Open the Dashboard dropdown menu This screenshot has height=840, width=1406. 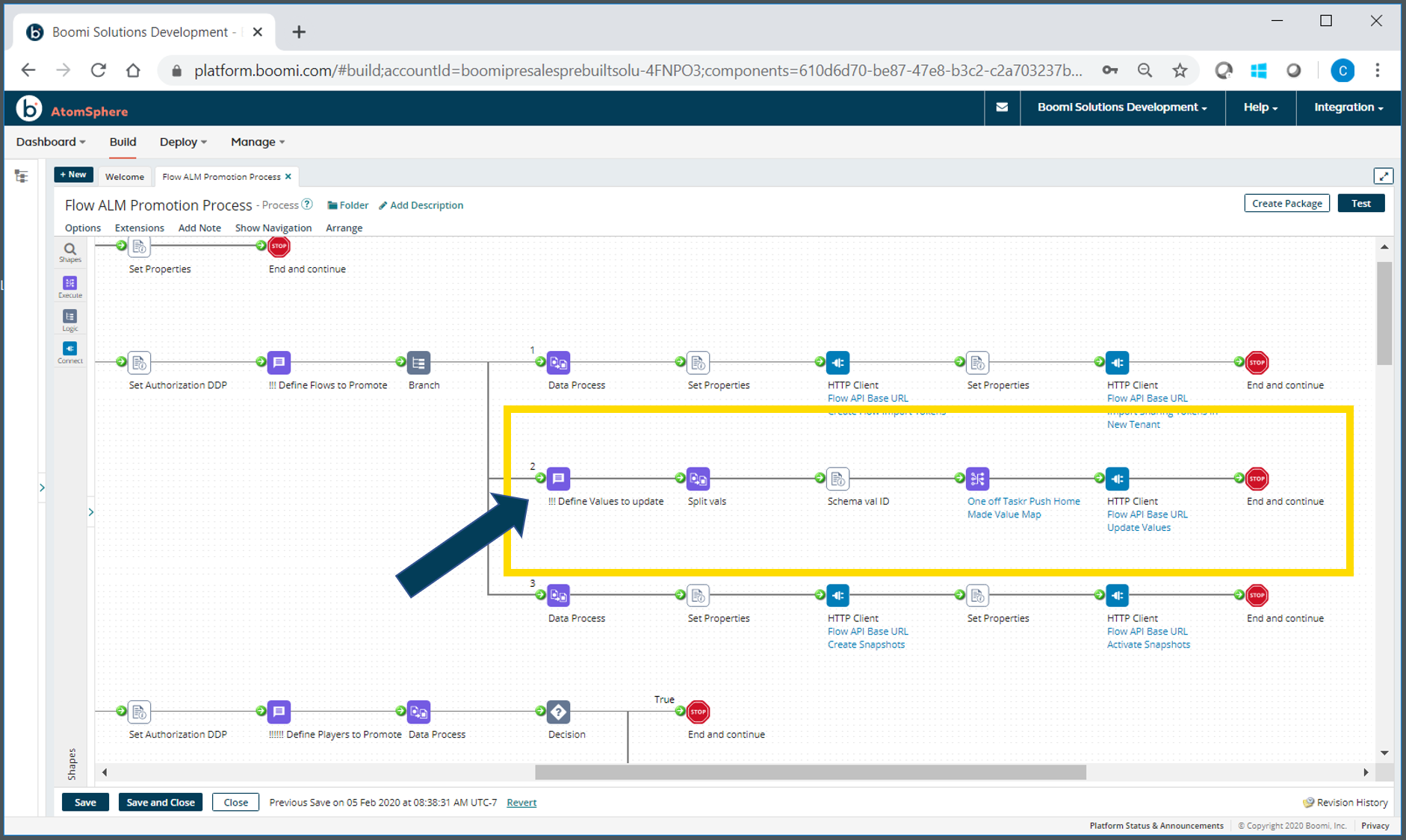[x=51, y=142]
